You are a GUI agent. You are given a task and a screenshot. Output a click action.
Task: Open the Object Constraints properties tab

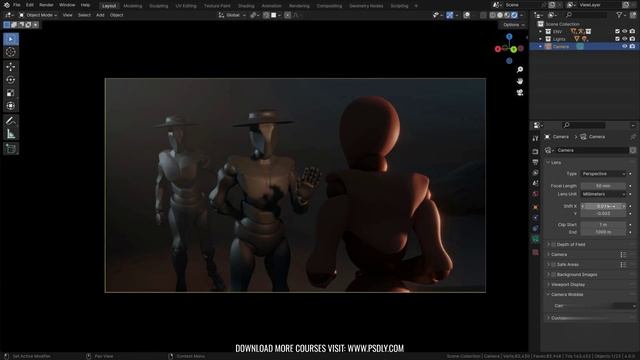click(536, 228)
